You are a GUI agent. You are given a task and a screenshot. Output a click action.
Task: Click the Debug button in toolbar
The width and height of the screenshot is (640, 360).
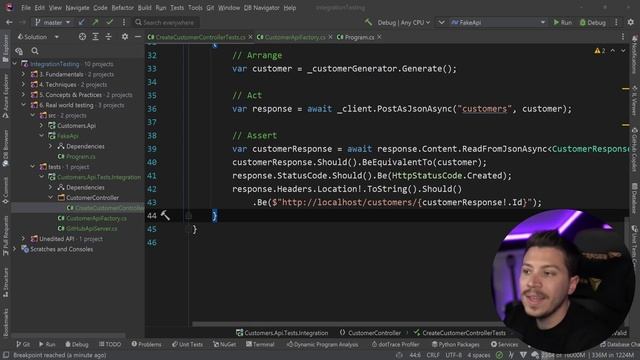coord(593,22)
